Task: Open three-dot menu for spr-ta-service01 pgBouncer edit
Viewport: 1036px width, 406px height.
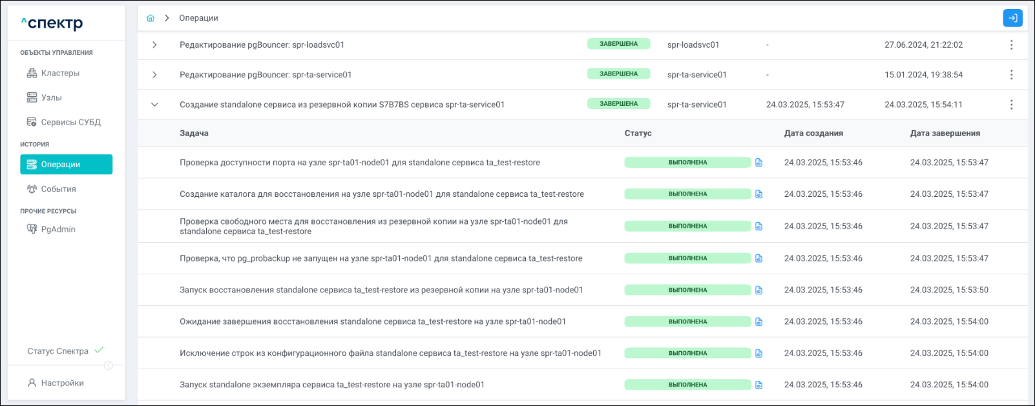Action: (1011, 75)
